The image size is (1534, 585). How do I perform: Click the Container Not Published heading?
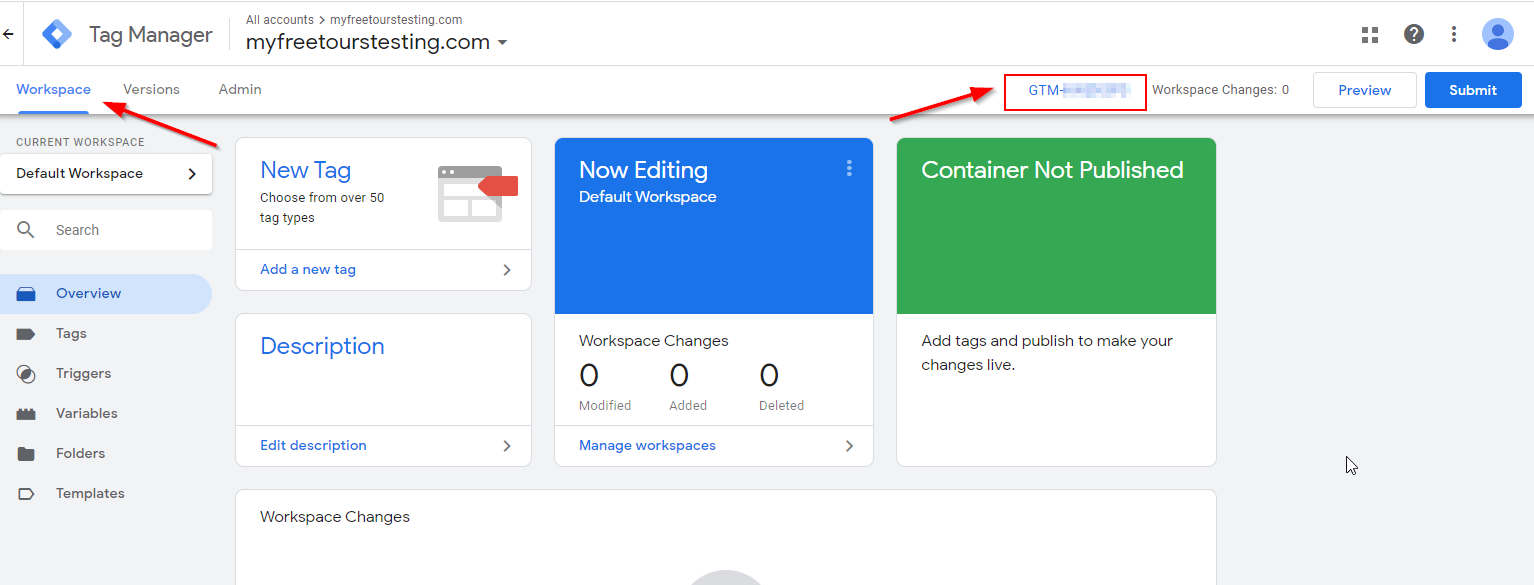click(1052, 170)
